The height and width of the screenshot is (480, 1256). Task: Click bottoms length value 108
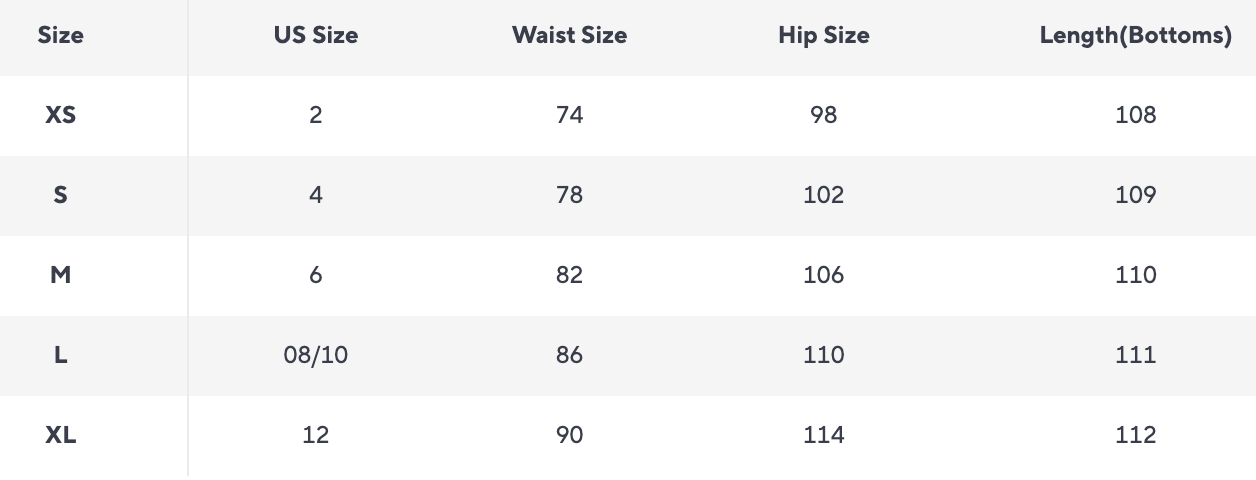[x=1135, y=115]
